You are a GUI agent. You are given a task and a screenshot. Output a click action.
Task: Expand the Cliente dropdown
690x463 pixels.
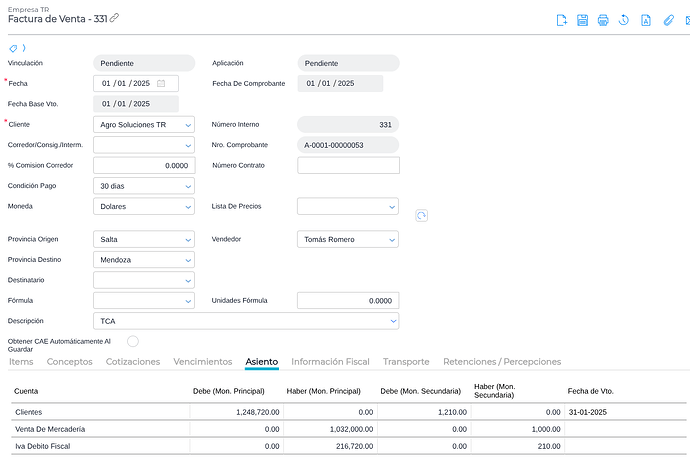[x=188, y=125]
